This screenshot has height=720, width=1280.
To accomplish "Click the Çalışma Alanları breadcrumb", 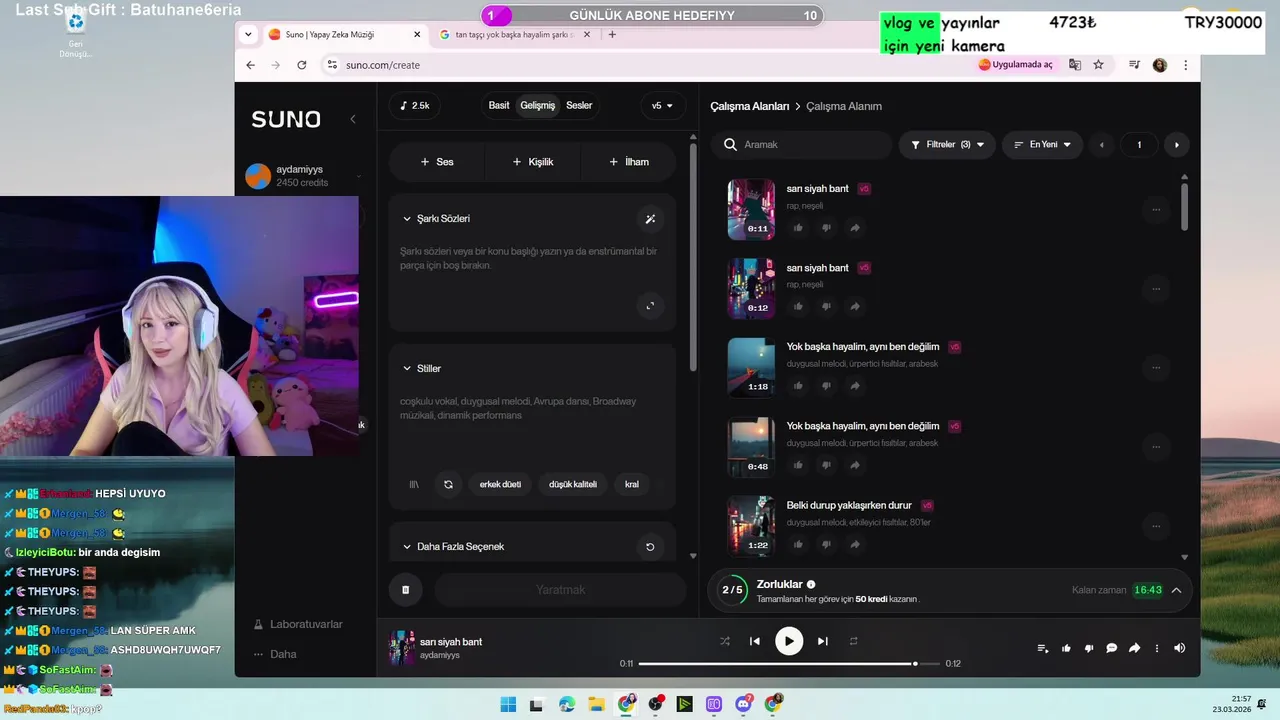I will tap(750, 106).
